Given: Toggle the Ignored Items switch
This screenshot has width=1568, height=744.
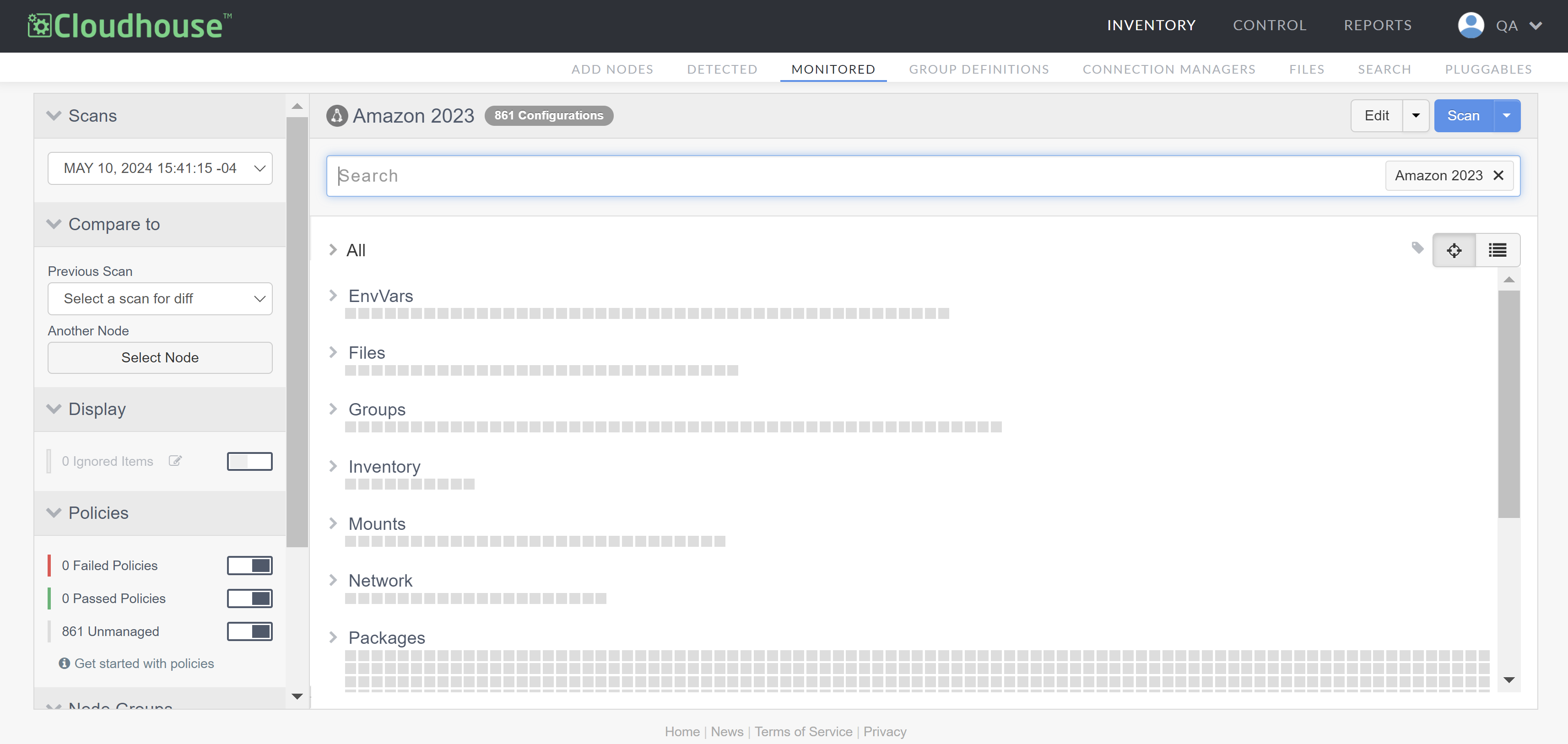Looking at the screenshot, I should [249, 461].
